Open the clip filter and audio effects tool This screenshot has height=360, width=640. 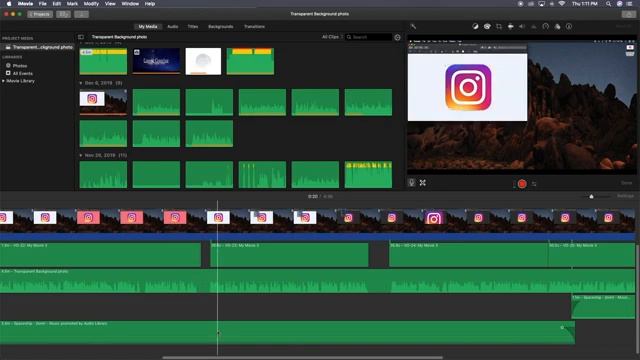[x=558, y=27]
